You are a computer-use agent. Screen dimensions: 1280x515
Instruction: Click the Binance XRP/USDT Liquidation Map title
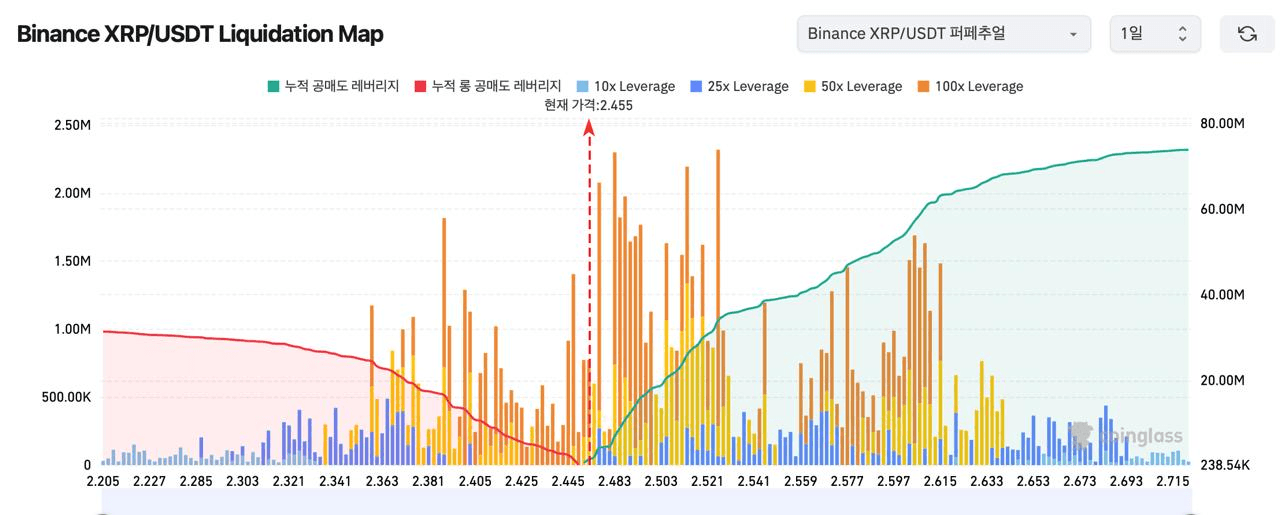[x=200, y=34]
